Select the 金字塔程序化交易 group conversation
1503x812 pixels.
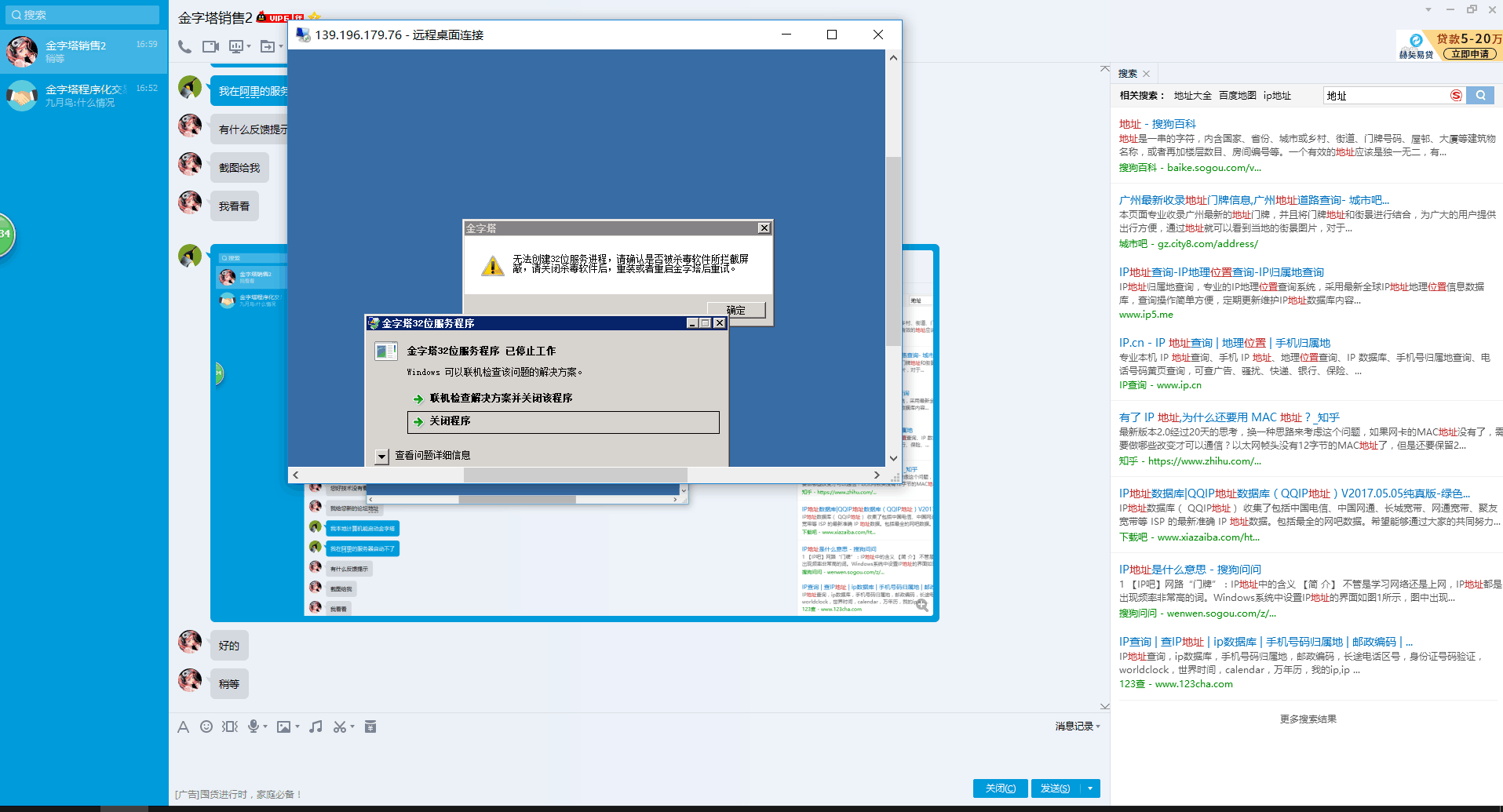84,96
